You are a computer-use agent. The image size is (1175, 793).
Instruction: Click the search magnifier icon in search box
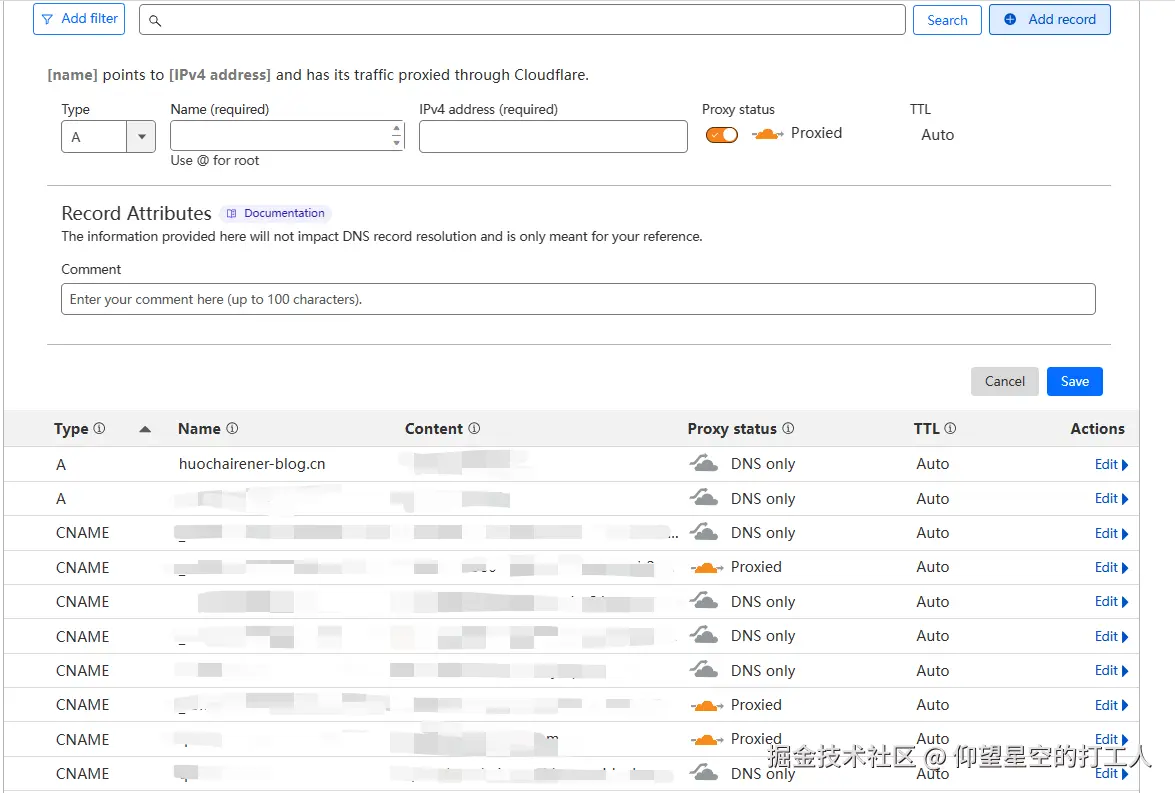[x=155, y=20]
